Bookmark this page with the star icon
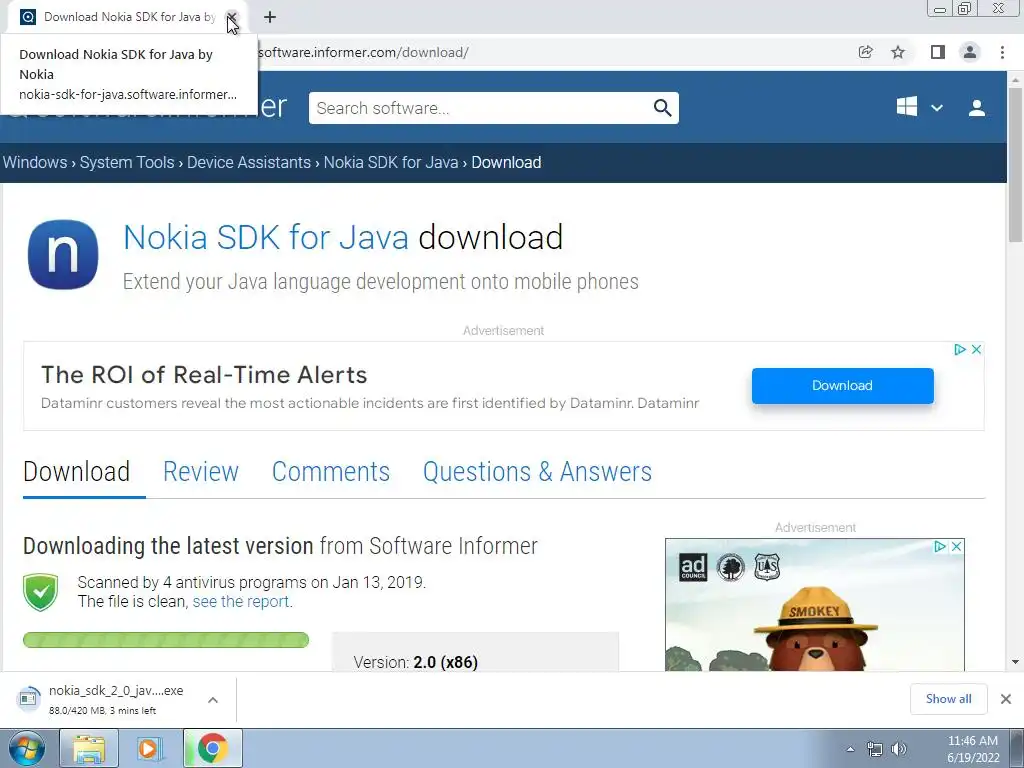The height and width of the screenshot is (768, 1024). click(898, 52)
